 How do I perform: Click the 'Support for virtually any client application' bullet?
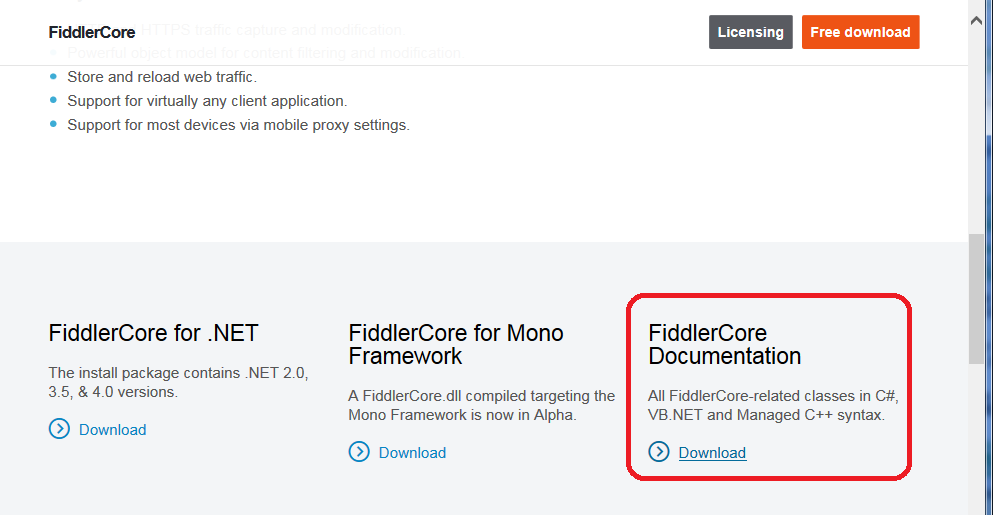[x=207, y=101]
